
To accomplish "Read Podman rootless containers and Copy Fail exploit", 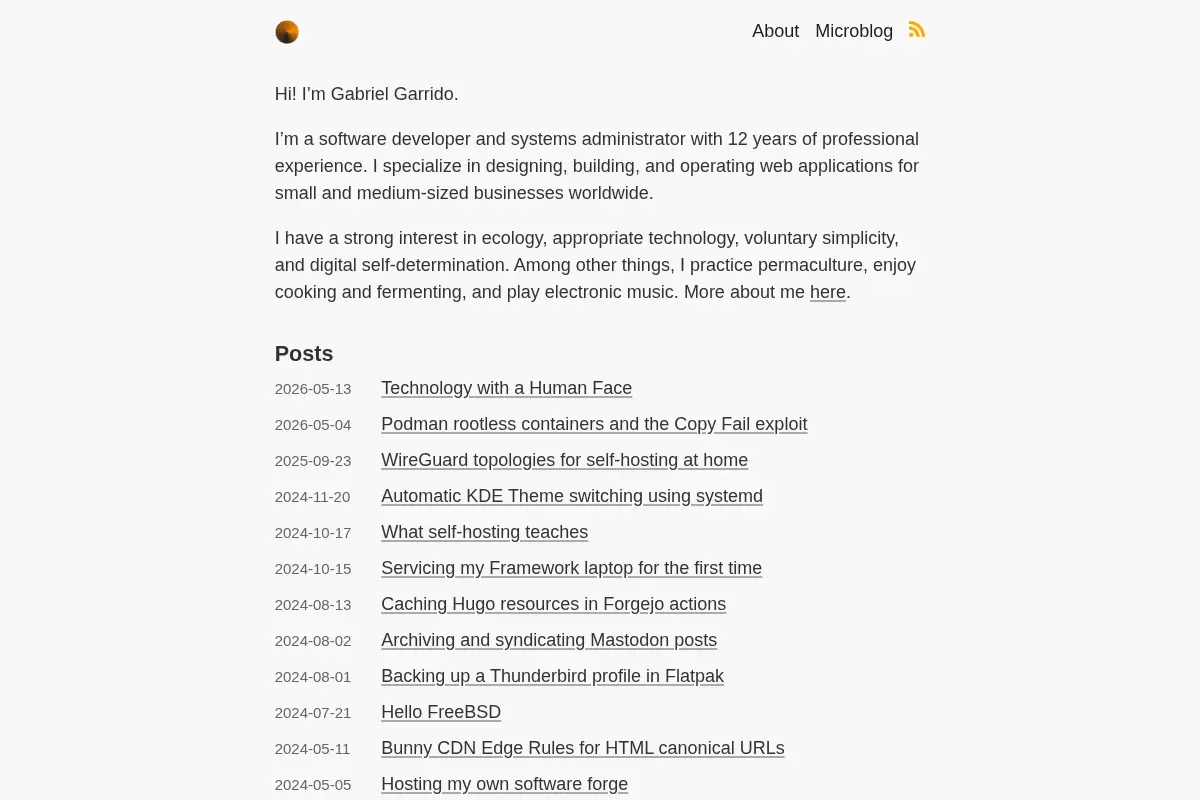I will 594,424.
